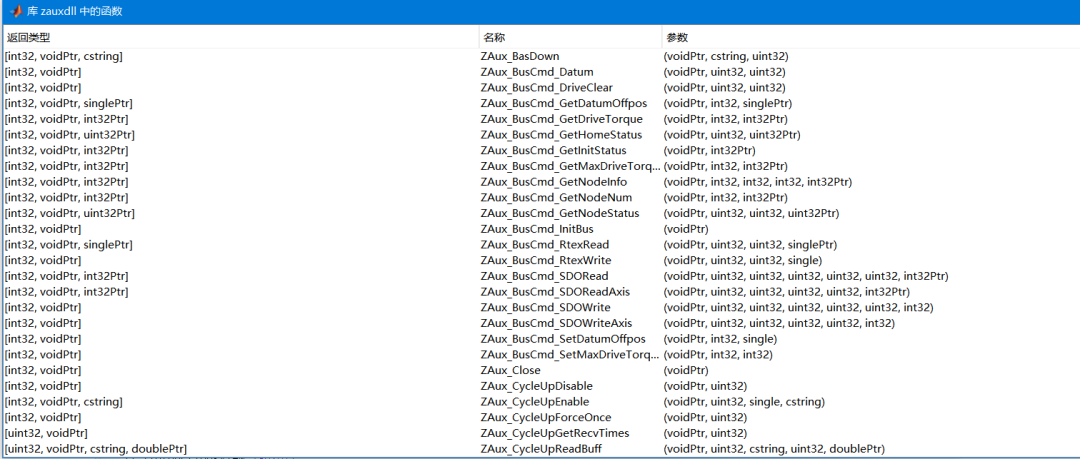
Task: Click ZAux_BasDown return type cell
Action: [x=63, y=57]
